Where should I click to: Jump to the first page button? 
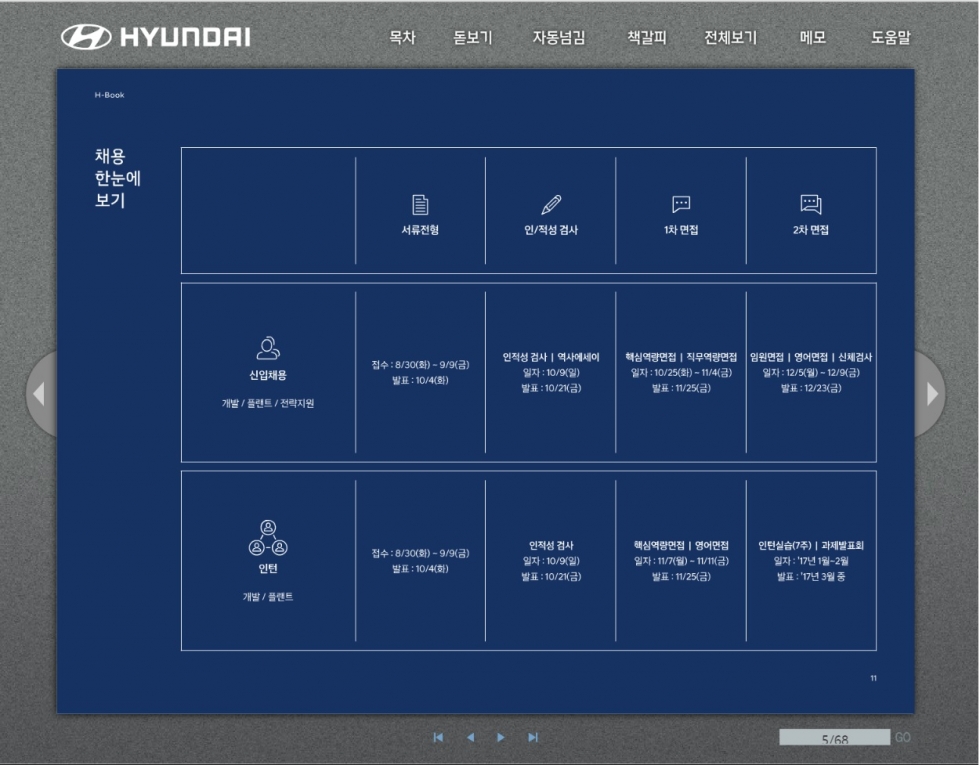point(438,738)
